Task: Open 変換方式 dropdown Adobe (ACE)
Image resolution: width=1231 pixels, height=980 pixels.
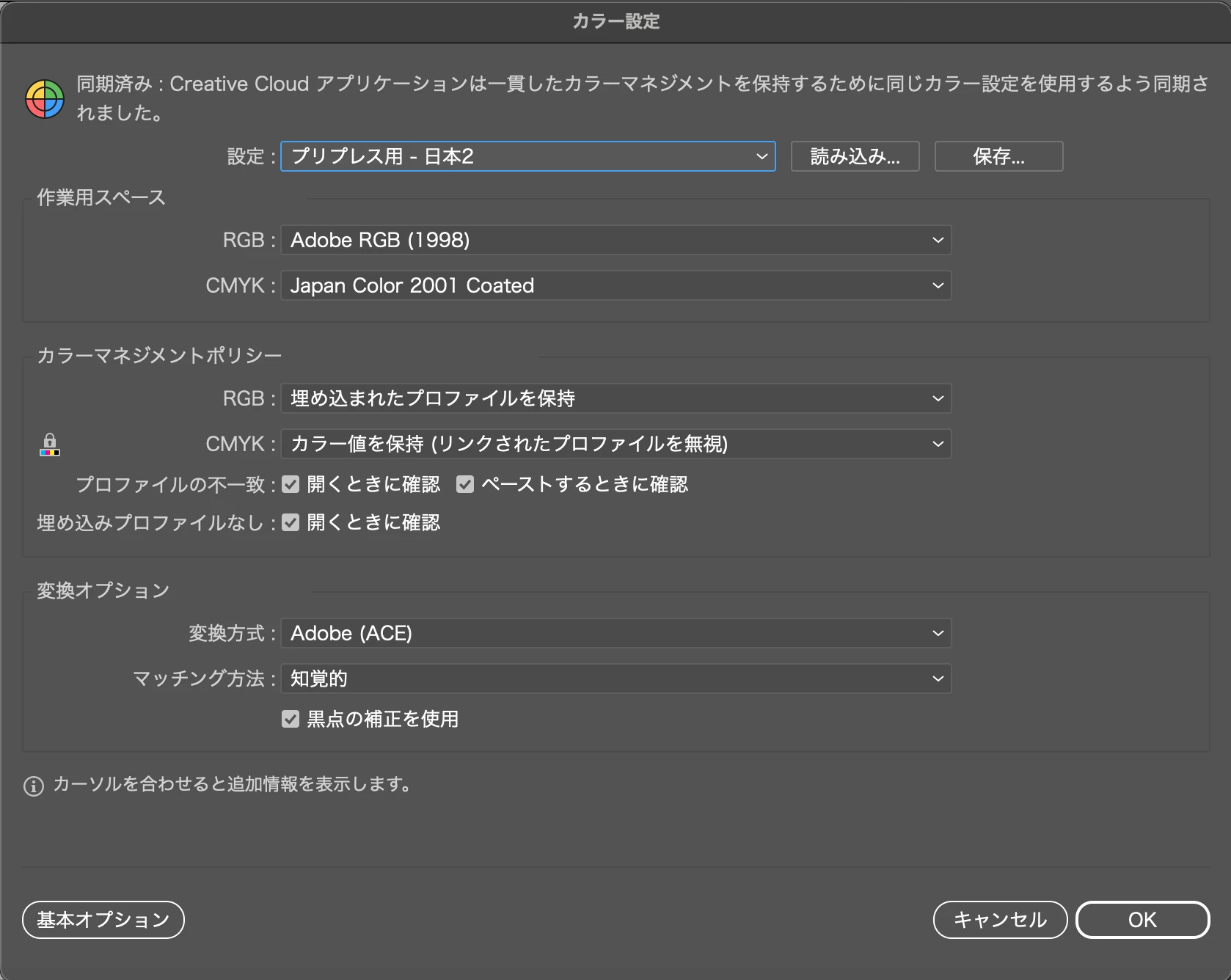Action: pyautogui.click(x=616, y=633)
